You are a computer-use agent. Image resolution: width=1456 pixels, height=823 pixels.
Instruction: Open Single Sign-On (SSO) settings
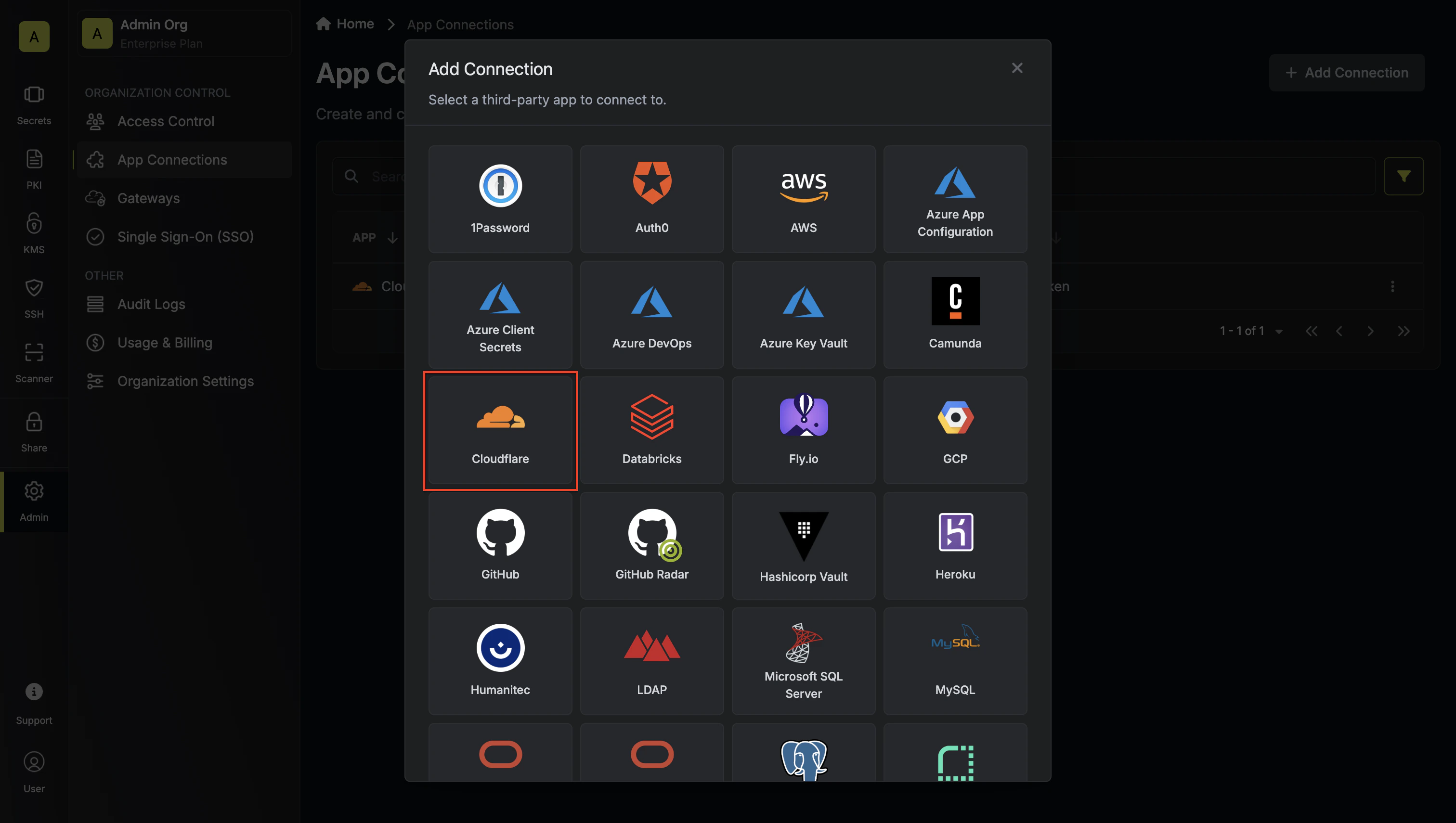(x=184, y=236)
